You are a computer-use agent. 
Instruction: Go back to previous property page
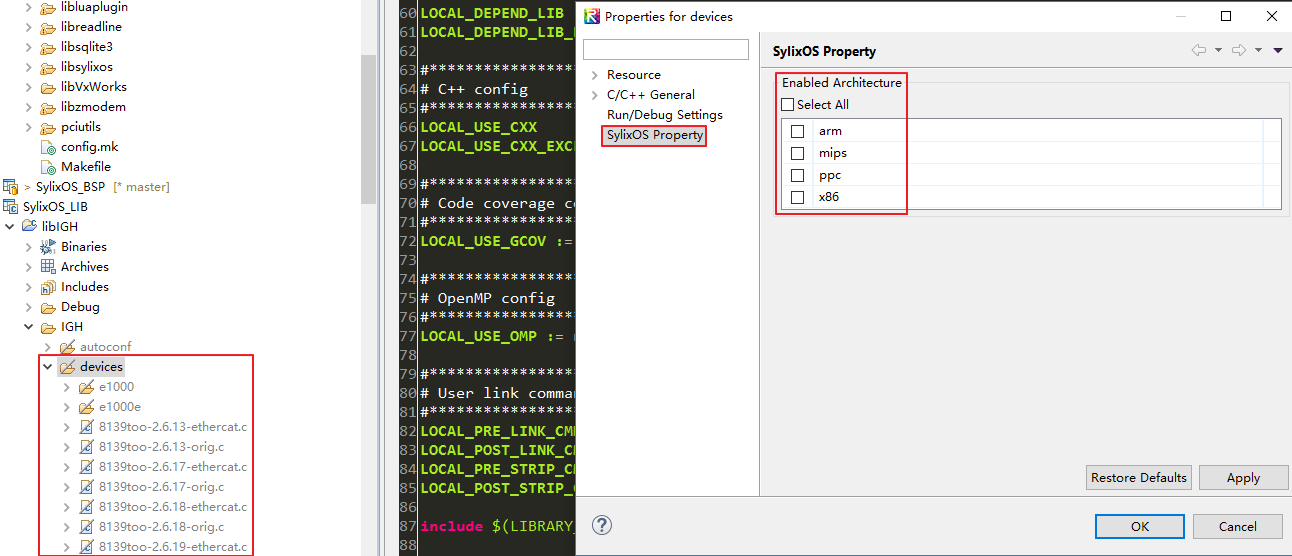tap(1198, 50)
